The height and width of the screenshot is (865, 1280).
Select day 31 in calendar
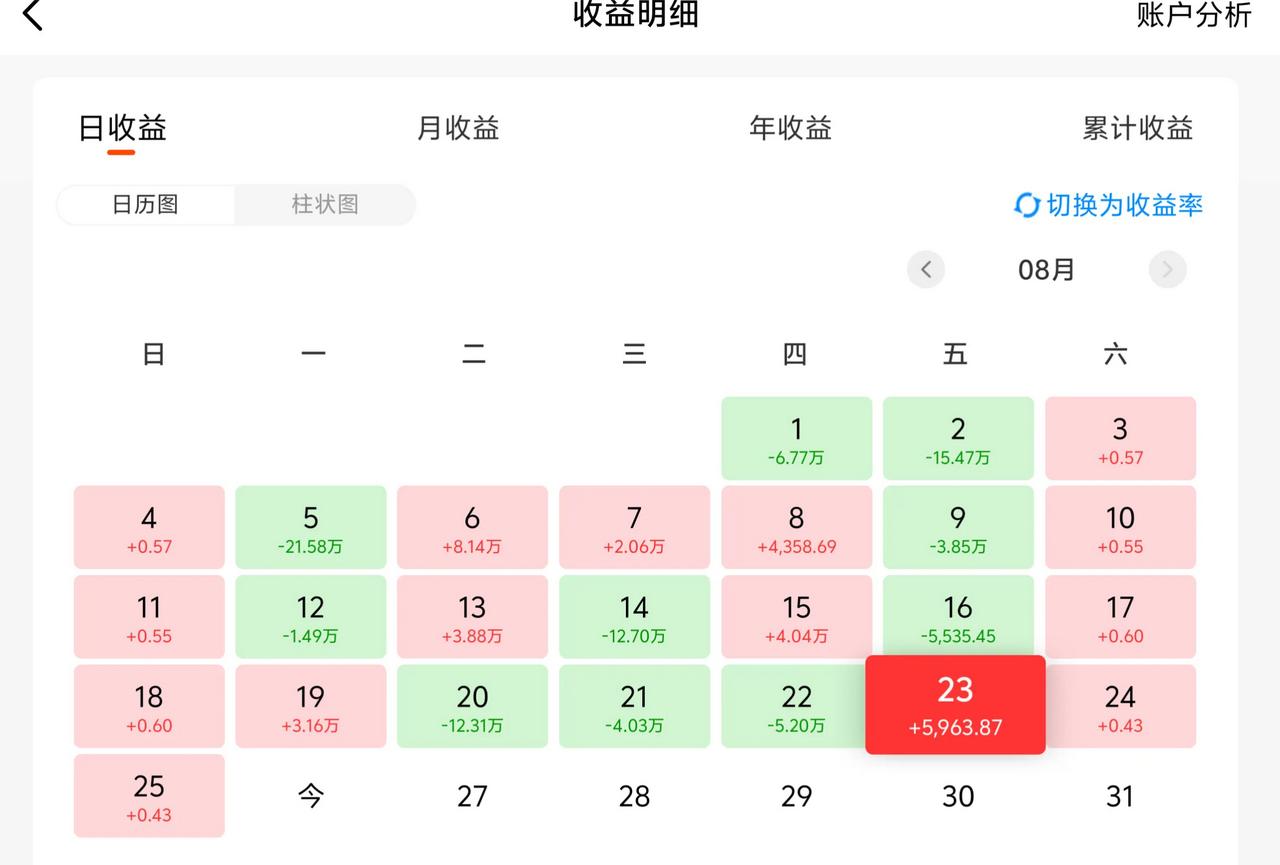[1120, 796]
